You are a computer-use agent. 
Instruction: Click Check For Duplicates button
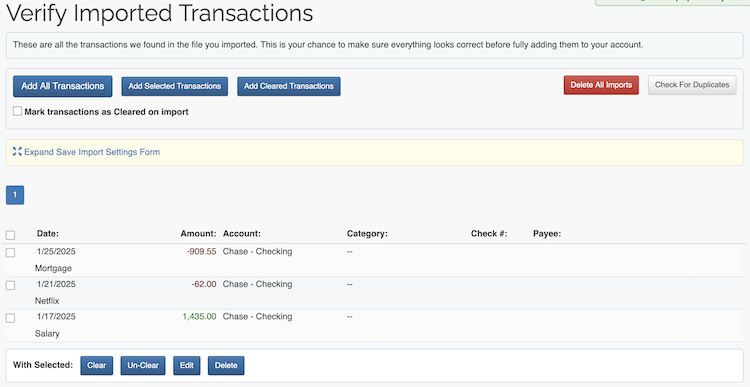pyautogui.click(x=692, y=85)
